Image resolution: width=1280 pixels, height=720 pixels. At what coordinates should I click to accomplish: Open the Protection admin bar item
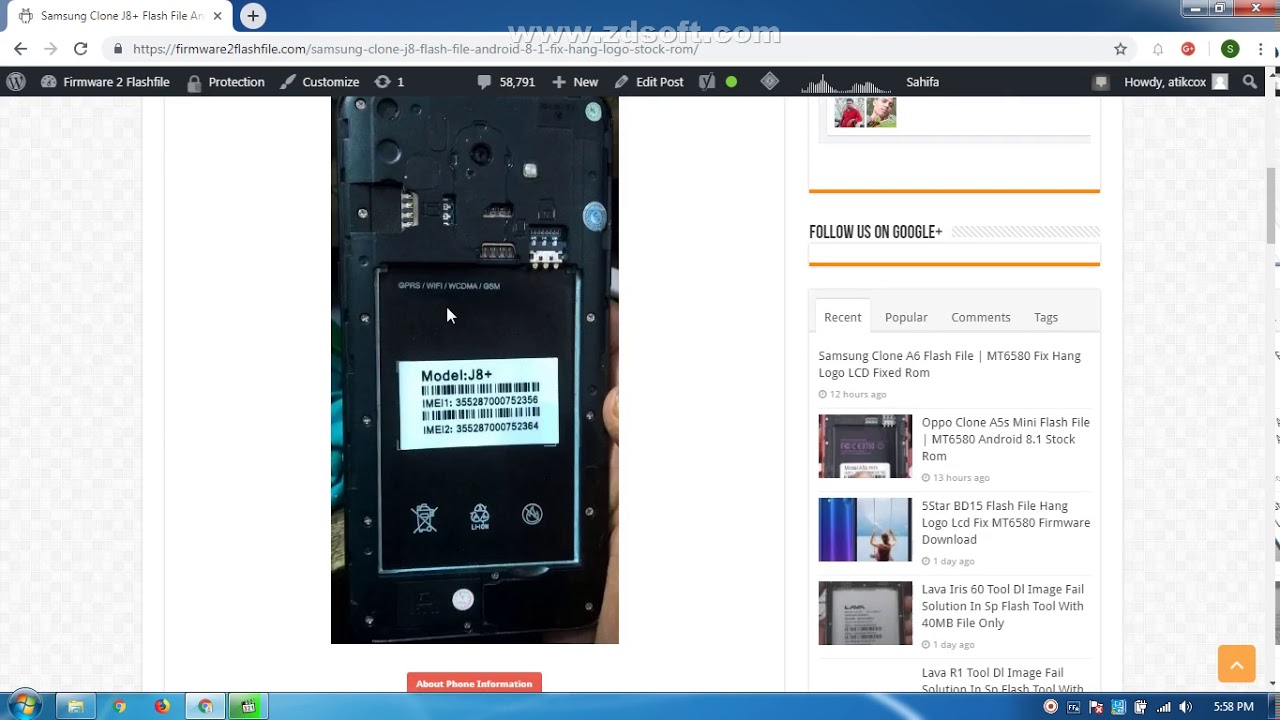tap(225, 82)
